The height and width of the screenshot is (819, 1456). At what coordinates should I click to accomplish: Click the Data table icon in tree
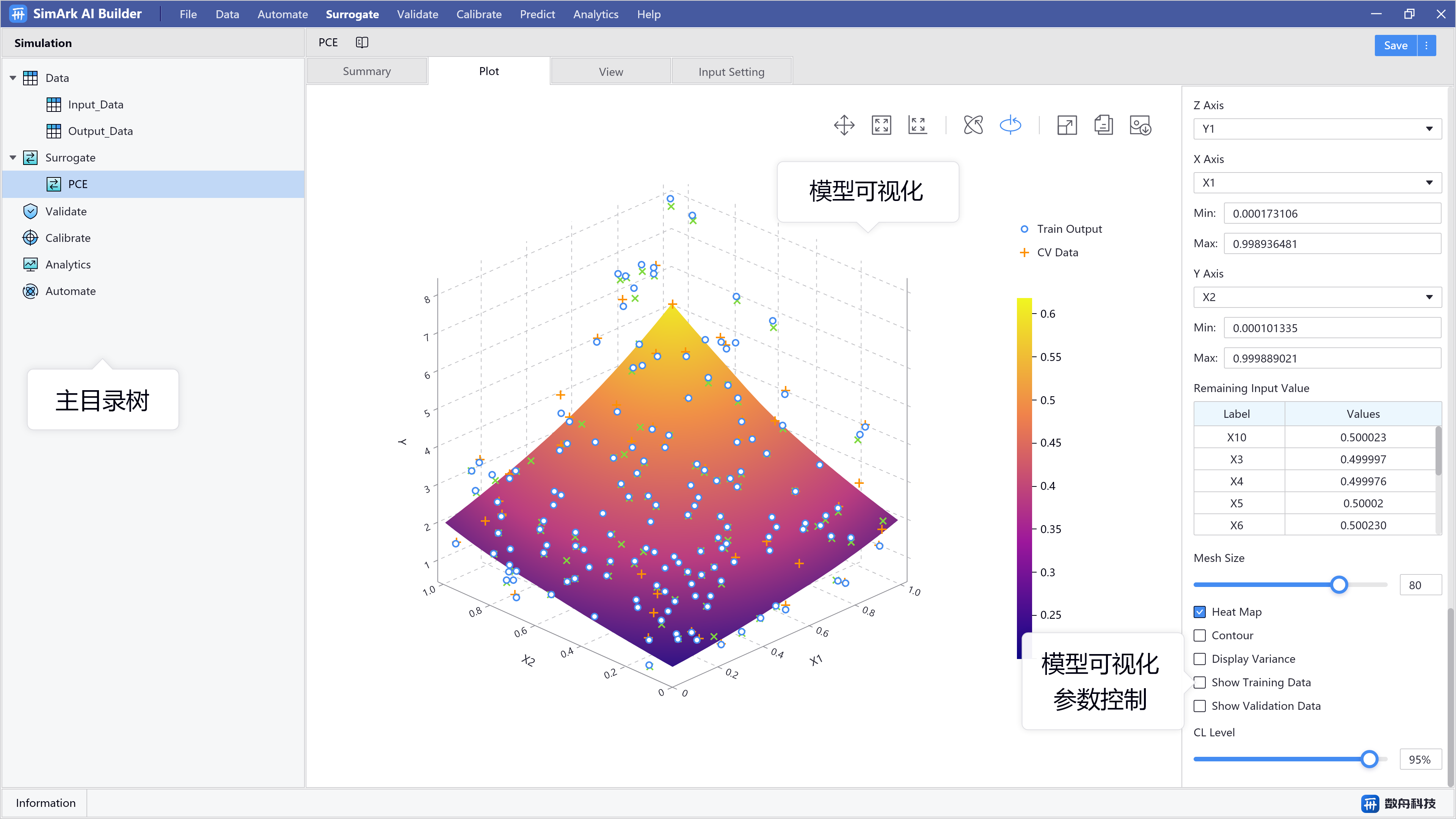coord(30,78)
